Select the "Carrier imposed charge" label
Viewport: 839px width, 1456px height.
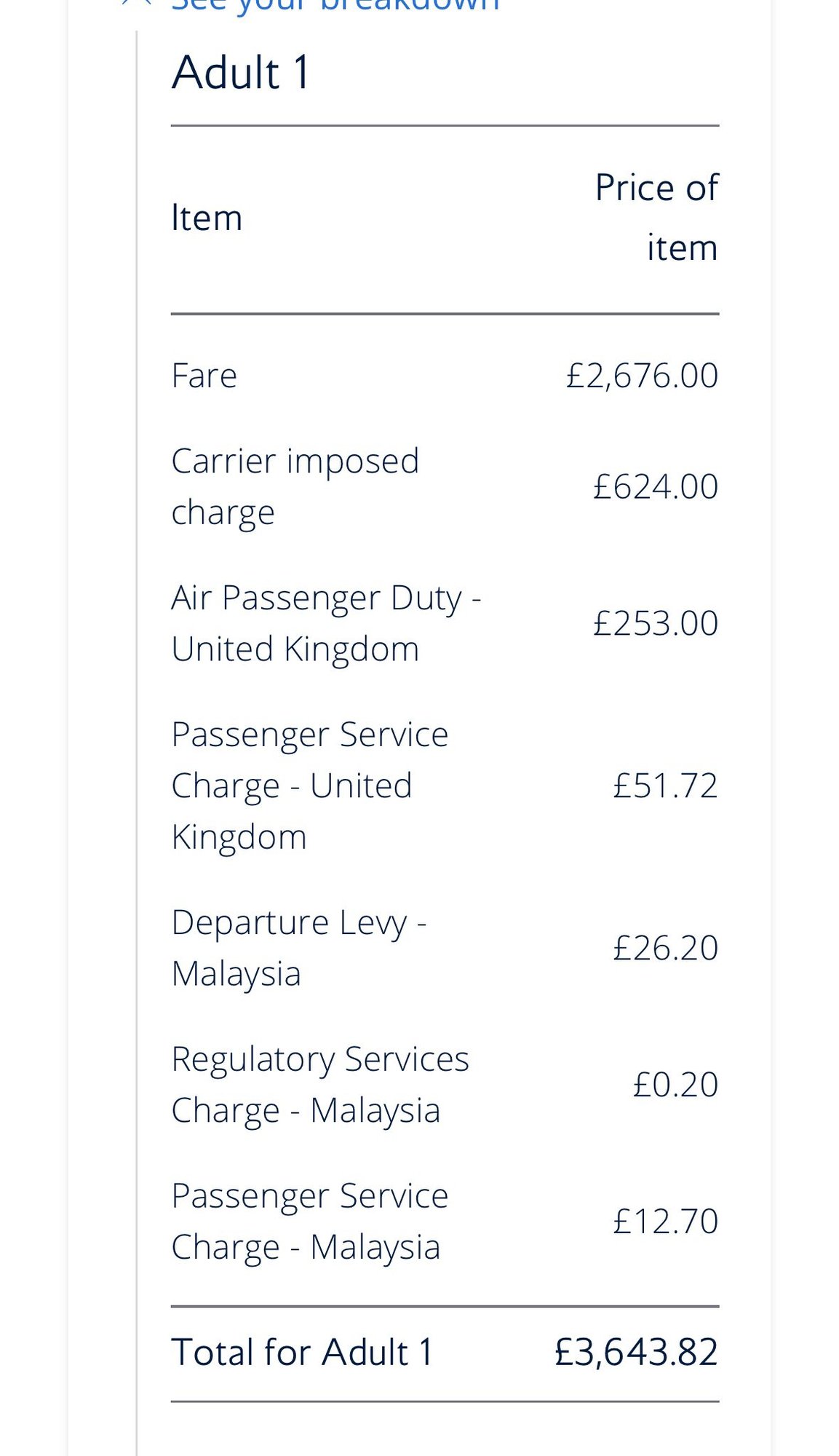pyautogui.click(x=295, y=486)
